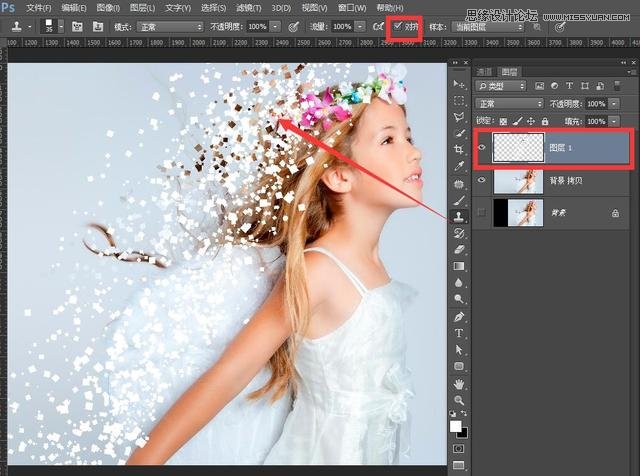Screen dimensions: 640x476
Task: Select the Quick Selection tool
Action: click(x=459, y=133)
